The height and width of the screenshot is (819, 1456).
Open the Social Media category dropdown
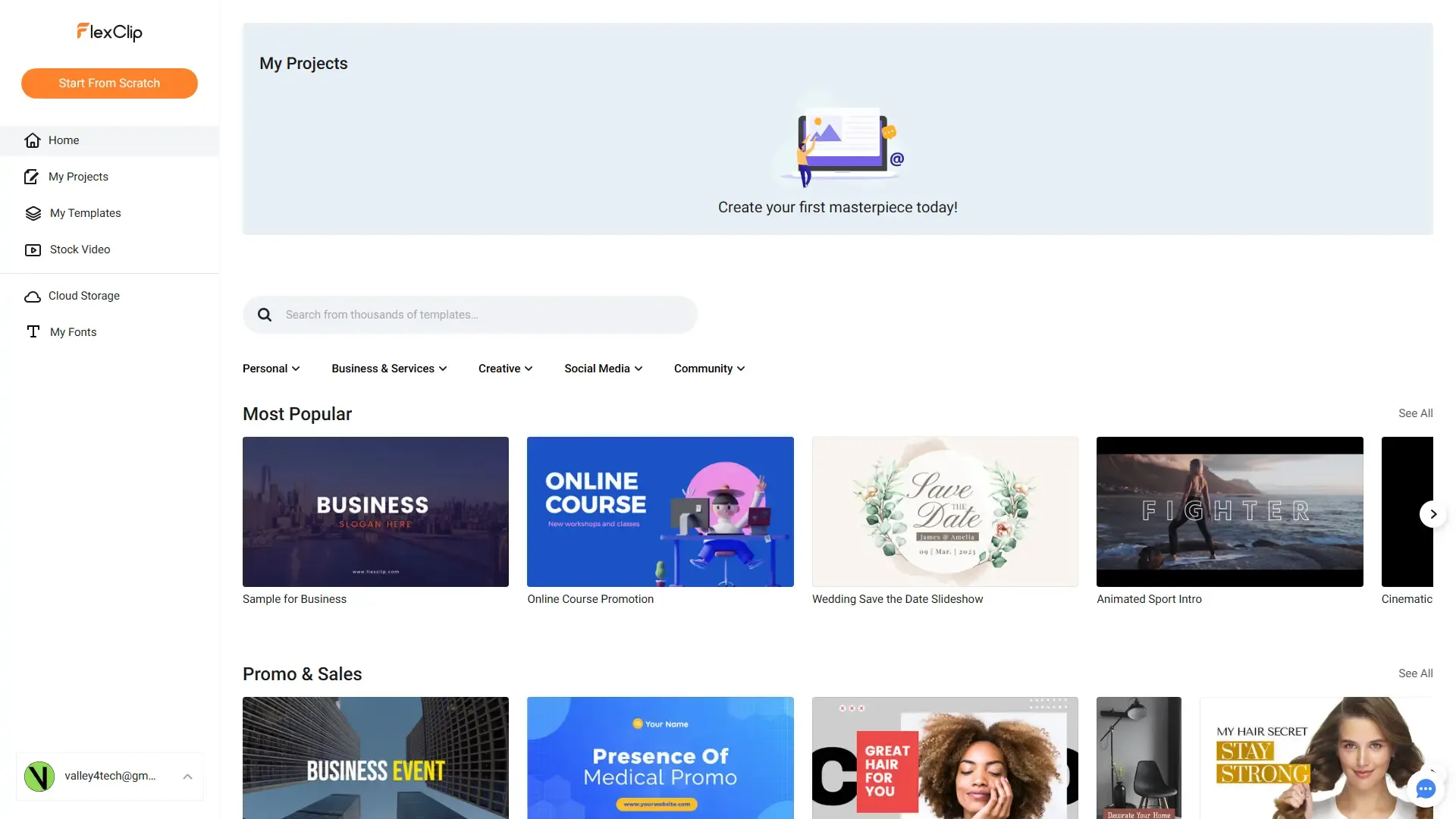pyautogui.click(x=603, y=369)
